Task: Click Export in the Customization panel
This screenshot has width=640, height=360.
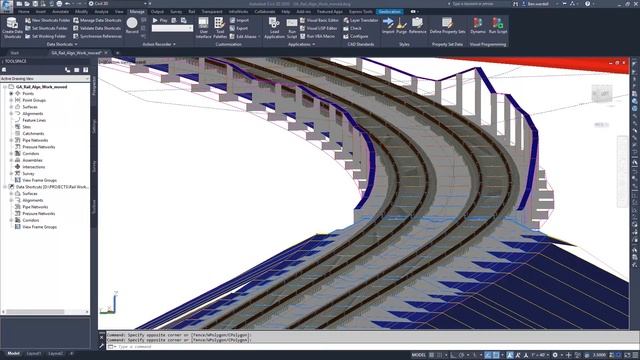Action: click(x=239, y=28)
